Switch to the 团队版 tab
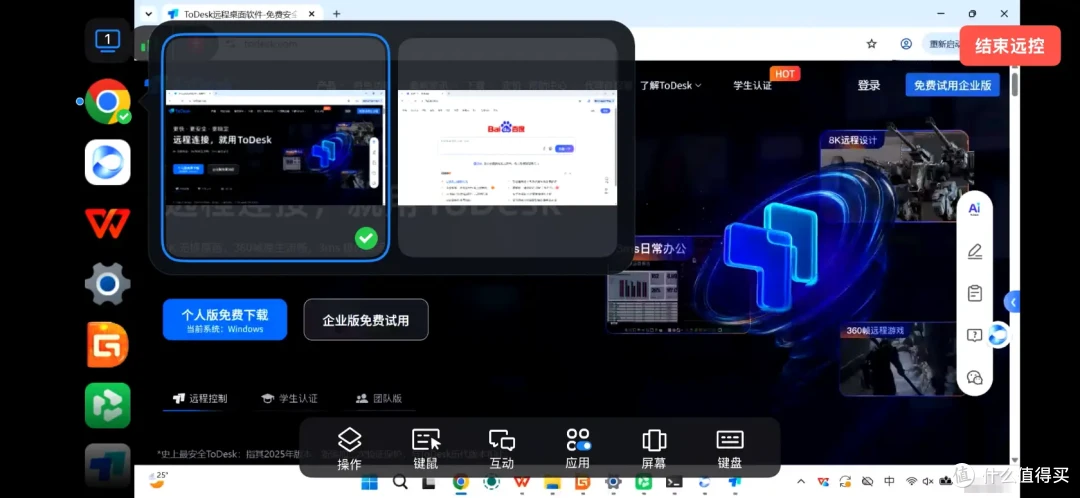 coord(379,398)
